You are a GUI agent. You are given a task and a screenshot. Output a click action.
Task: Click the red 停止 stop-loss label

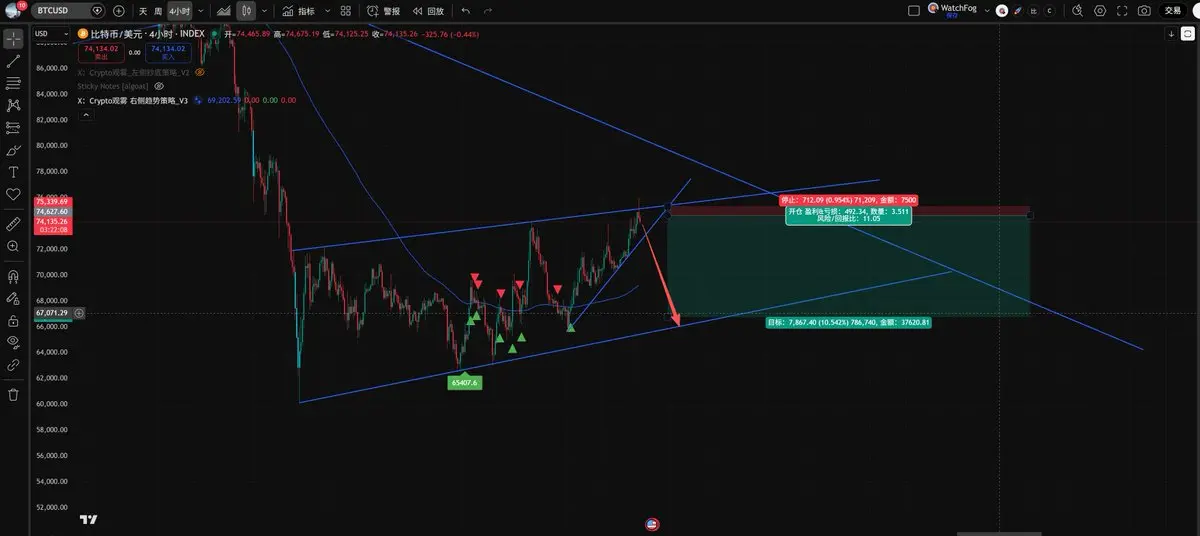pos(848,200)
